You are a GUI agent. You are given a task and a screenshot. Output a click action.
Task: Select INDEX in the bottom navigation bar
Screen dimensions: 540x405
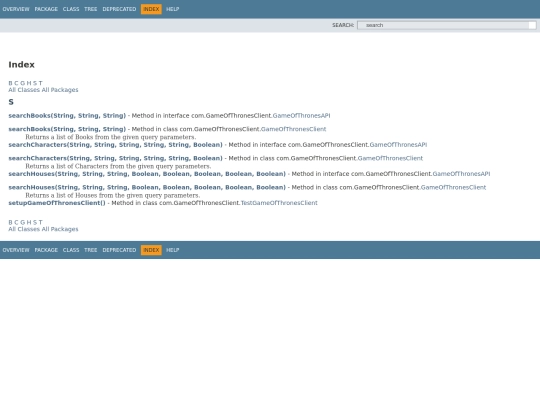(151, 250)
